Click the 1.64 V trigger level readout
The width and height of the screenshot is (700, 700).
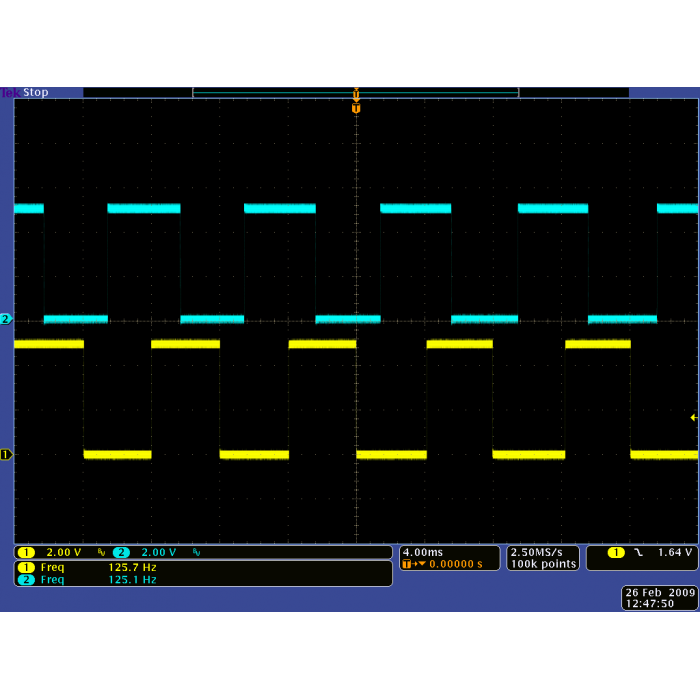point(675,552)
